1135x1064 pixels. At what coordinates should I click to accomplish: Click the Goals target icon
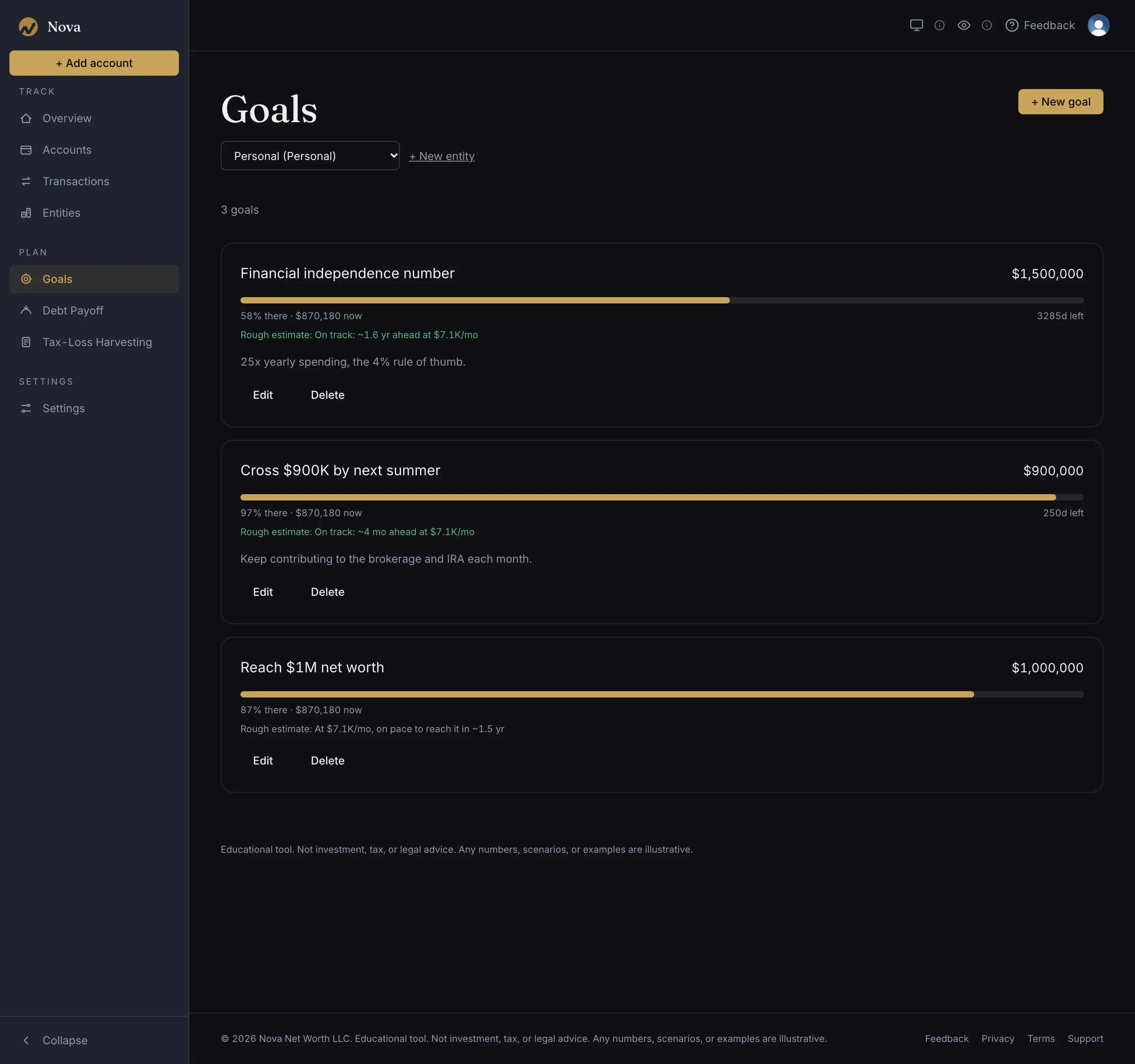26,279
